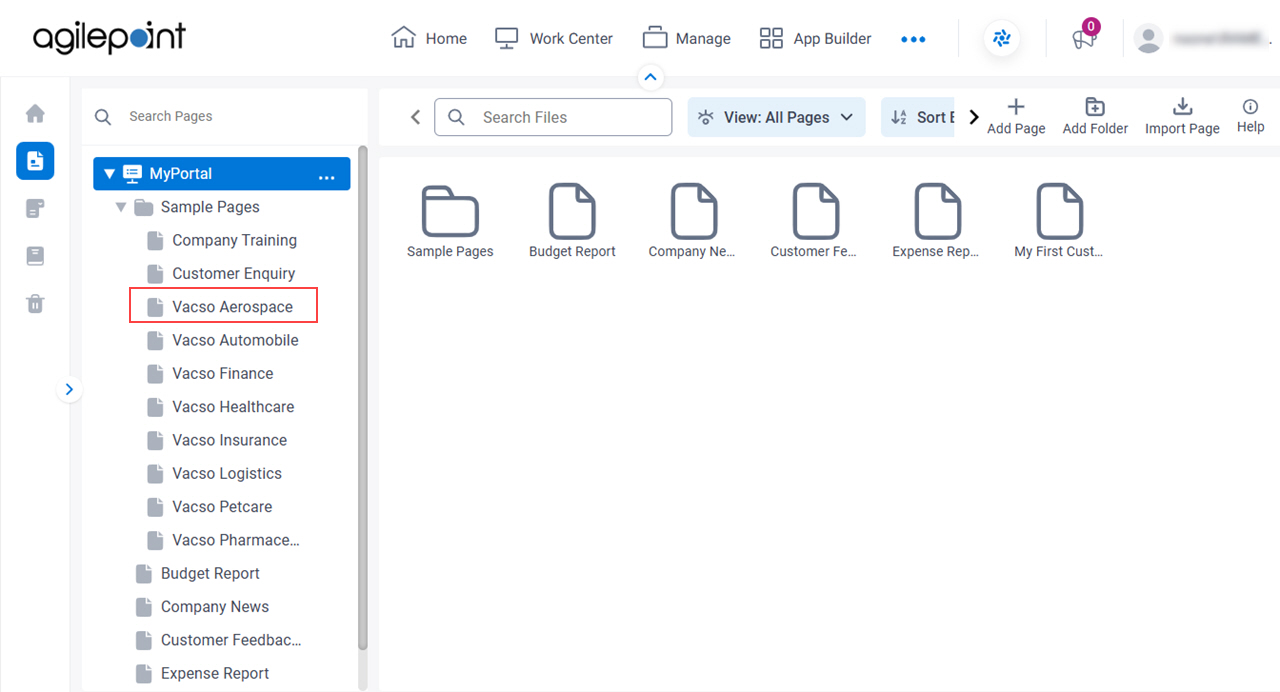1280x692 pixels.
Task: Open the View: All Pages dropdown
Action: (776, 117)
